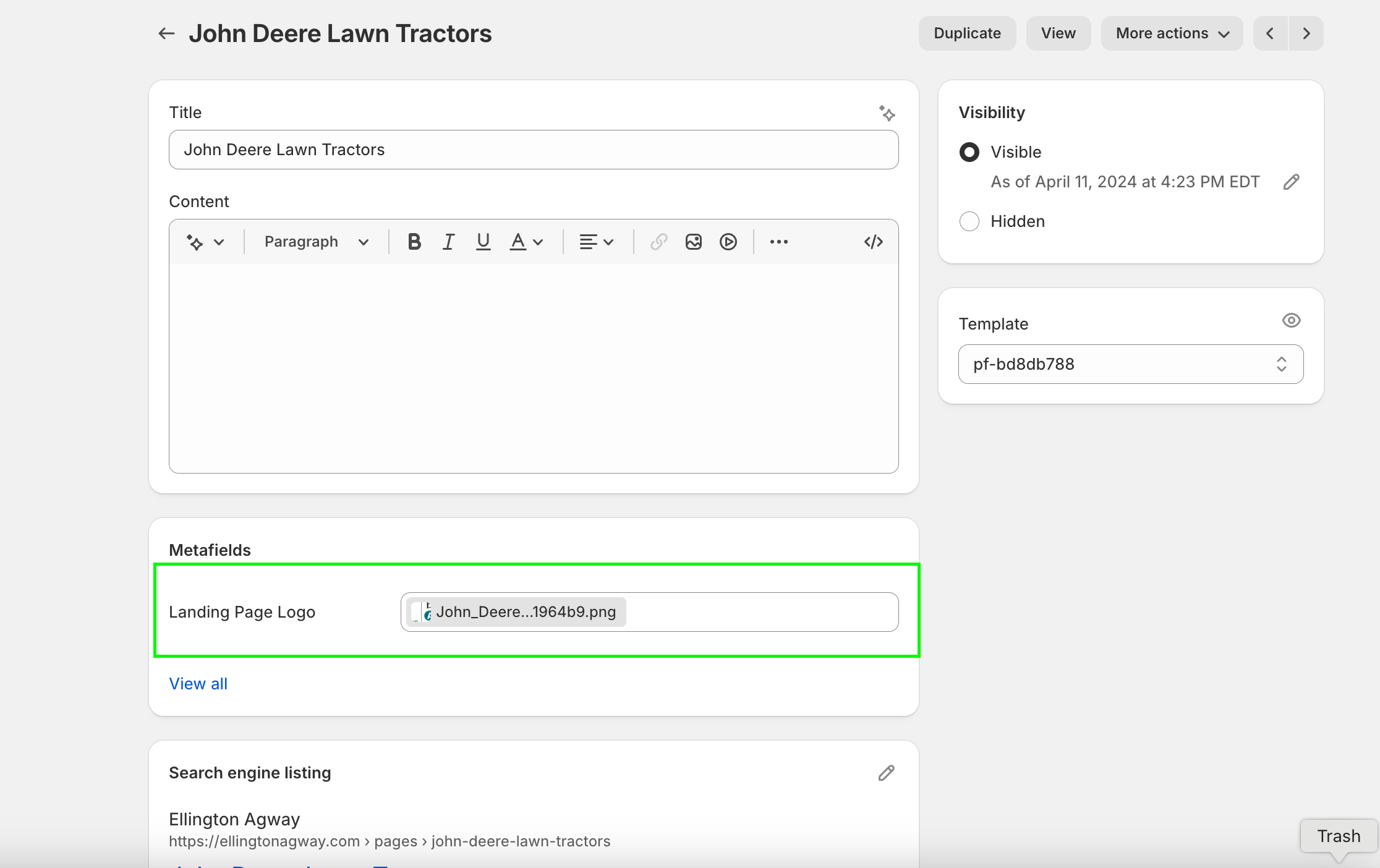The width and height of the screenshot is (1380, 868).
Task: Select the Hidden visibility option
Action: (x=969, y=221)
